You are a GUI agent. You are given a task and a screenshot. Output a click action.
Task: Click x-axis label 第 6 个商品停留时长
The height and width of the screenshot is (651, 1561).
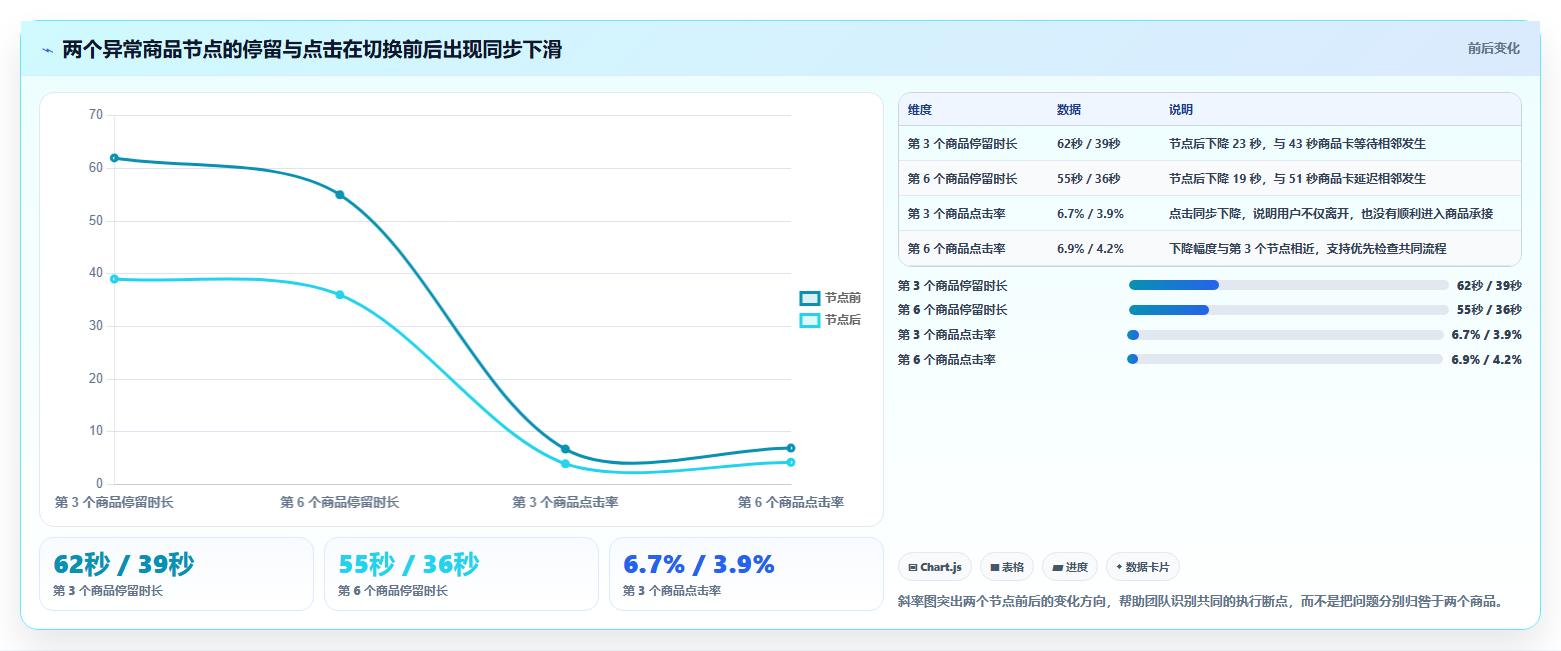click(x=340, y=502)
